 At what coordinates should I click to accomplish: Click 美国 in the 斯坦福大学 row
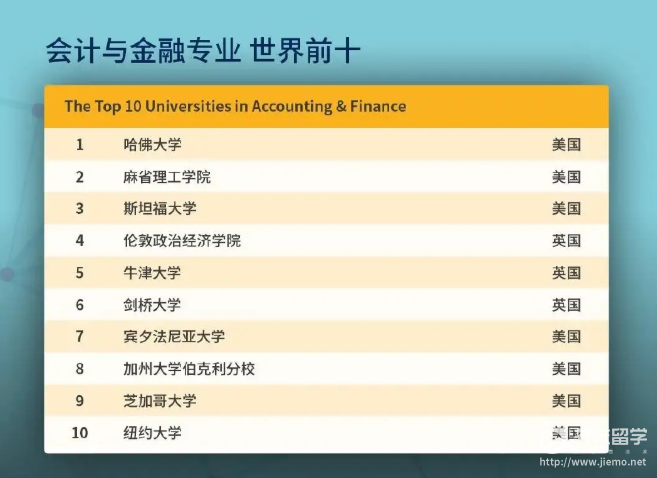pos(566,209)
